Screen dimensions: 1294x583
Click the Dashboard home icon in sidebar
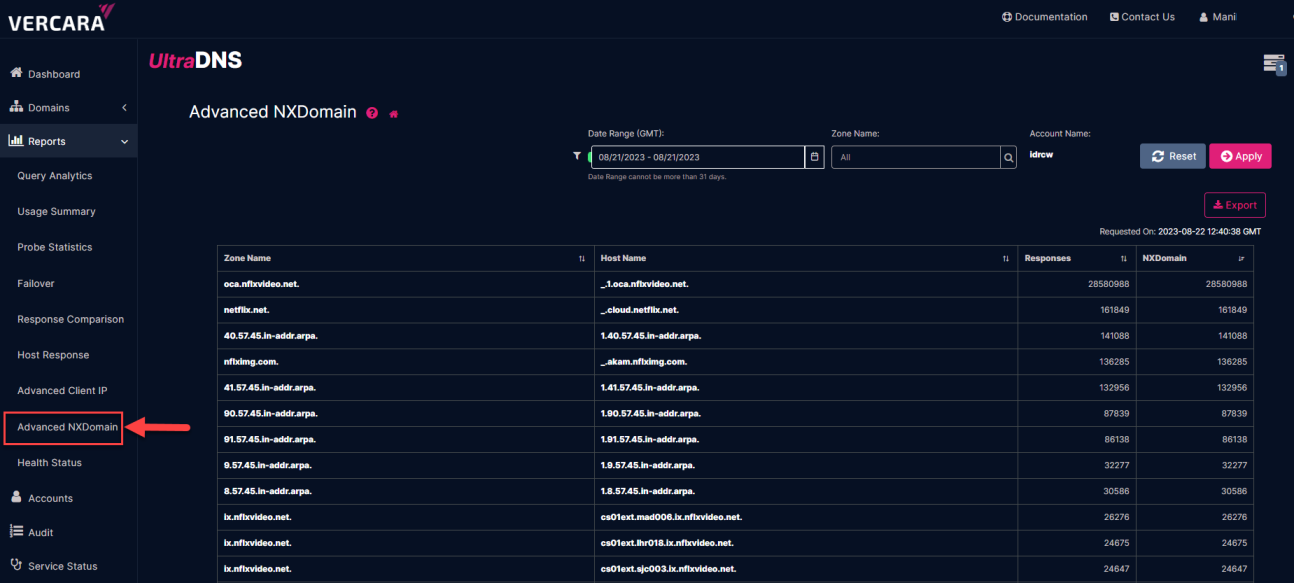pyautogui.click(x=16, y=74)
